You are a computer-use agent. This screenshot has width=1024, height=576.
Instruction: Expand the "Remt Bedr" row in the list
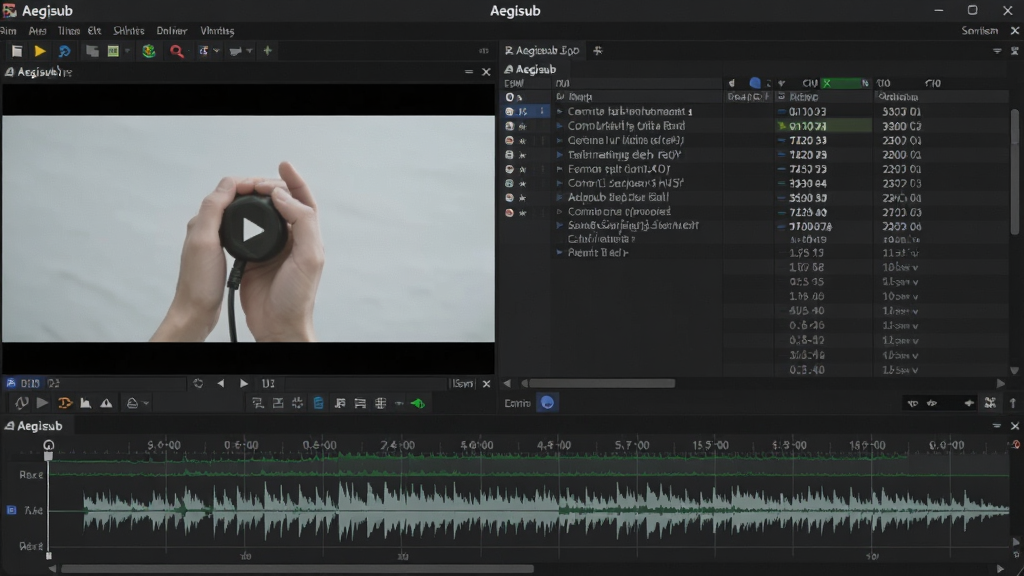(559, 252)
